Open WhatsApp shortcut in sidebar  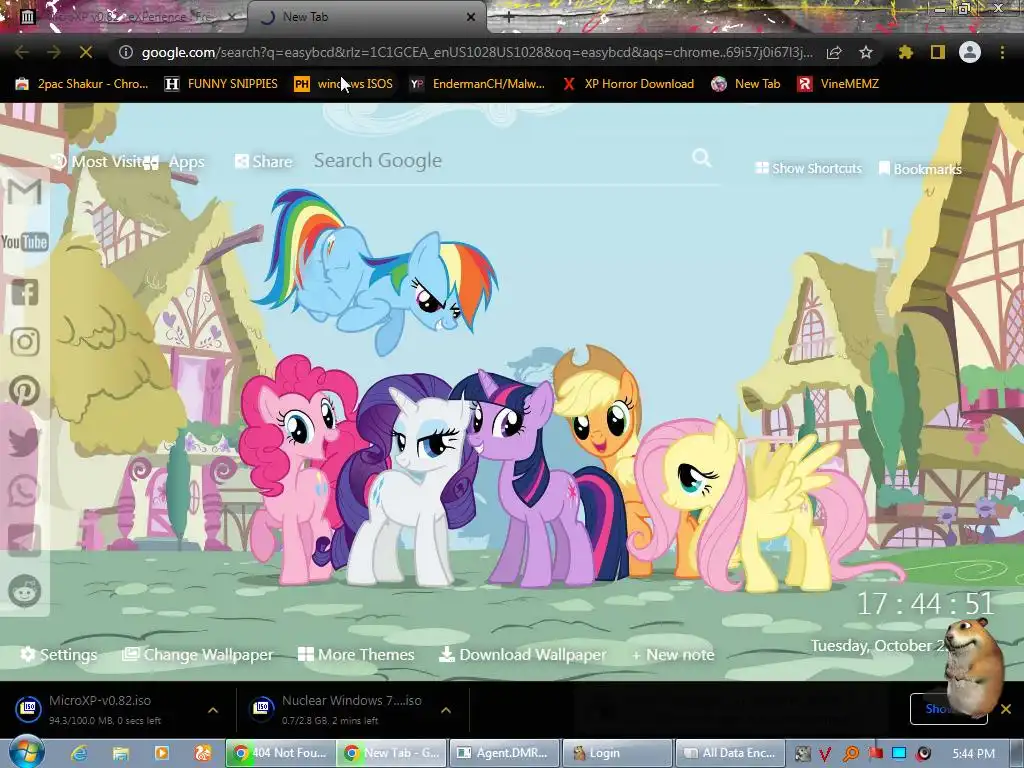(x=24, y=491)
